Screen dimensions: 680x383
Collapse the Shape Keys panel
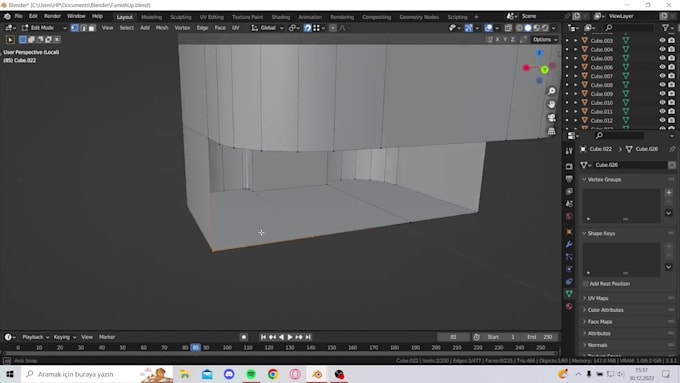(x=584, y=233)
